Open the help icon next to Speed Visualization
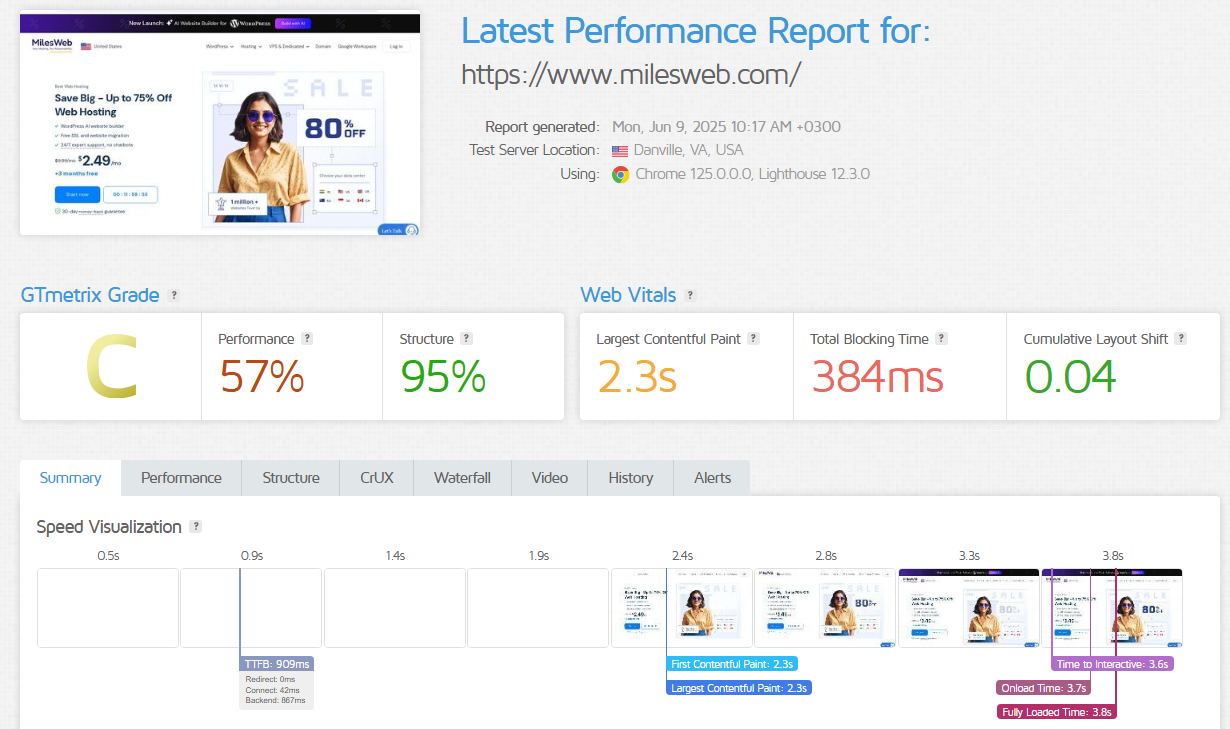The width and height of the screenshot is (1230, 729). click(196, 526)
